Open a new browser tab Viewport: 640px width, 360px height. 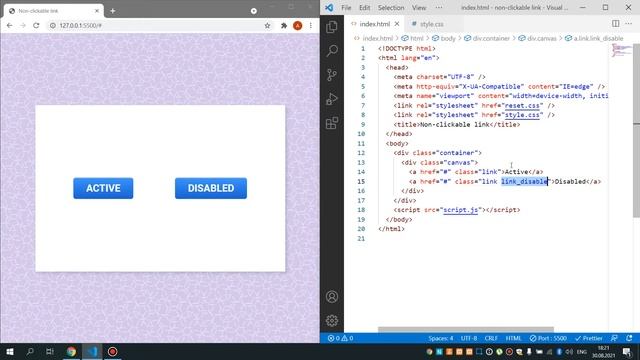pos(113,11)
